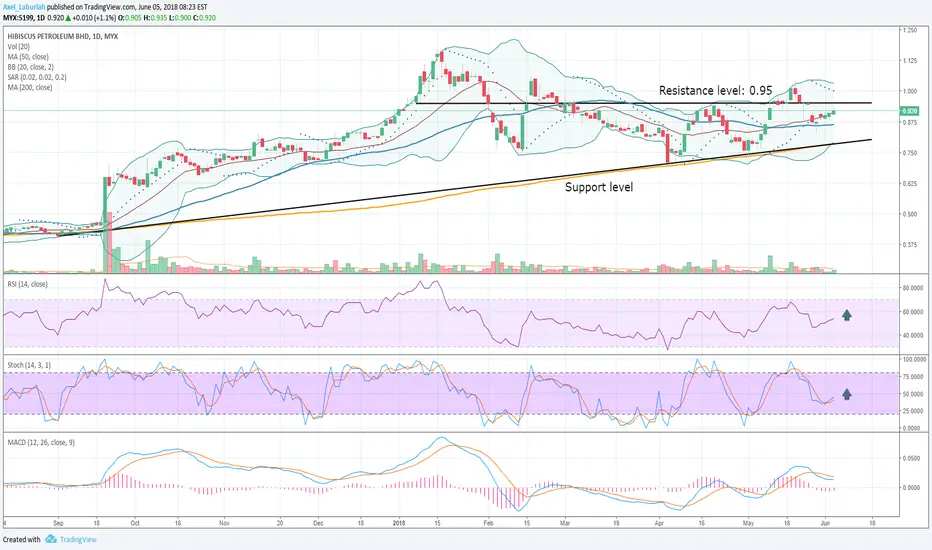Open the TradingView footer link
932x550 pixels.
78,539
